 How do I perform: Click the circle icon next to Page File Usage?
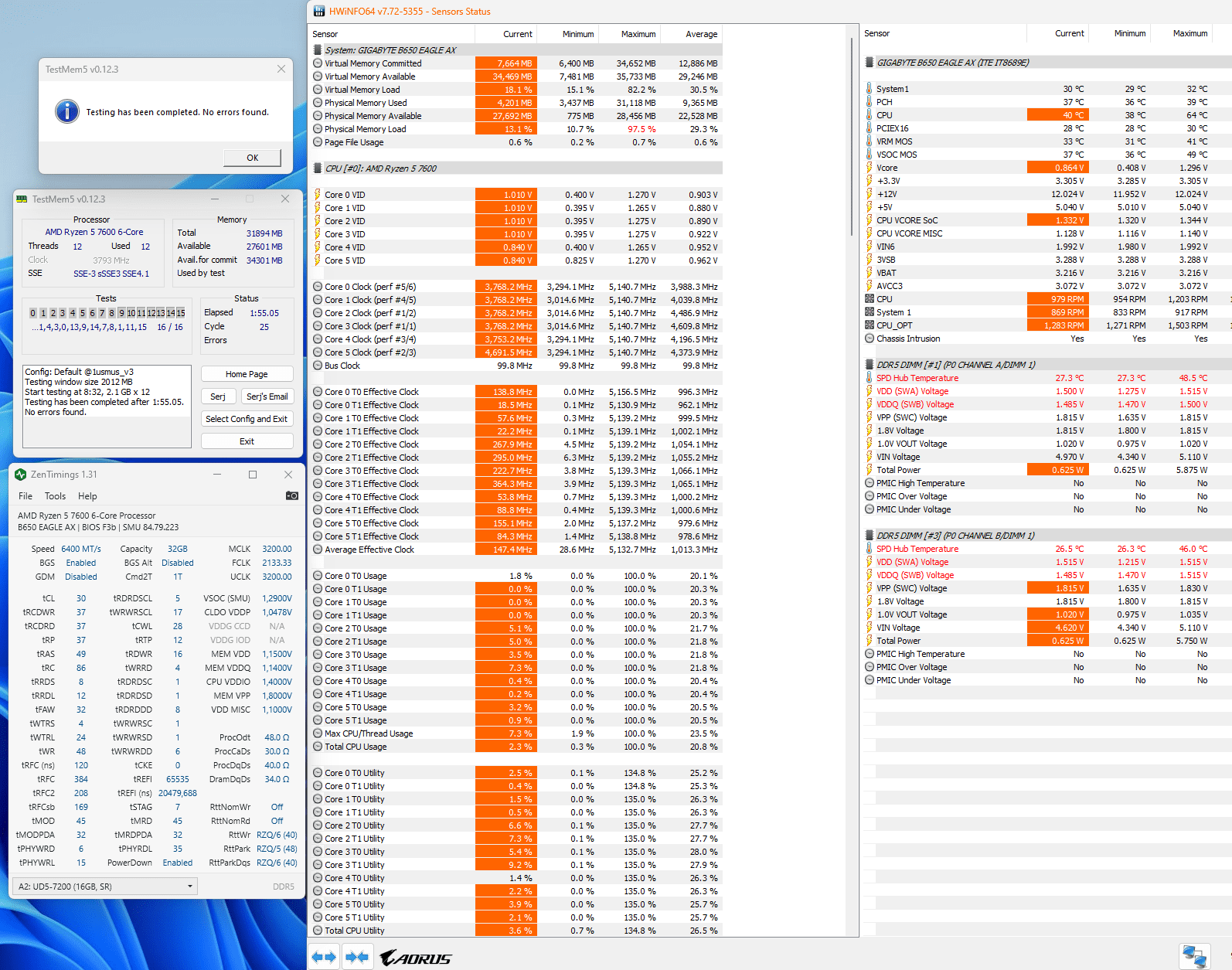pyautogui.click(x=318, y=142)
